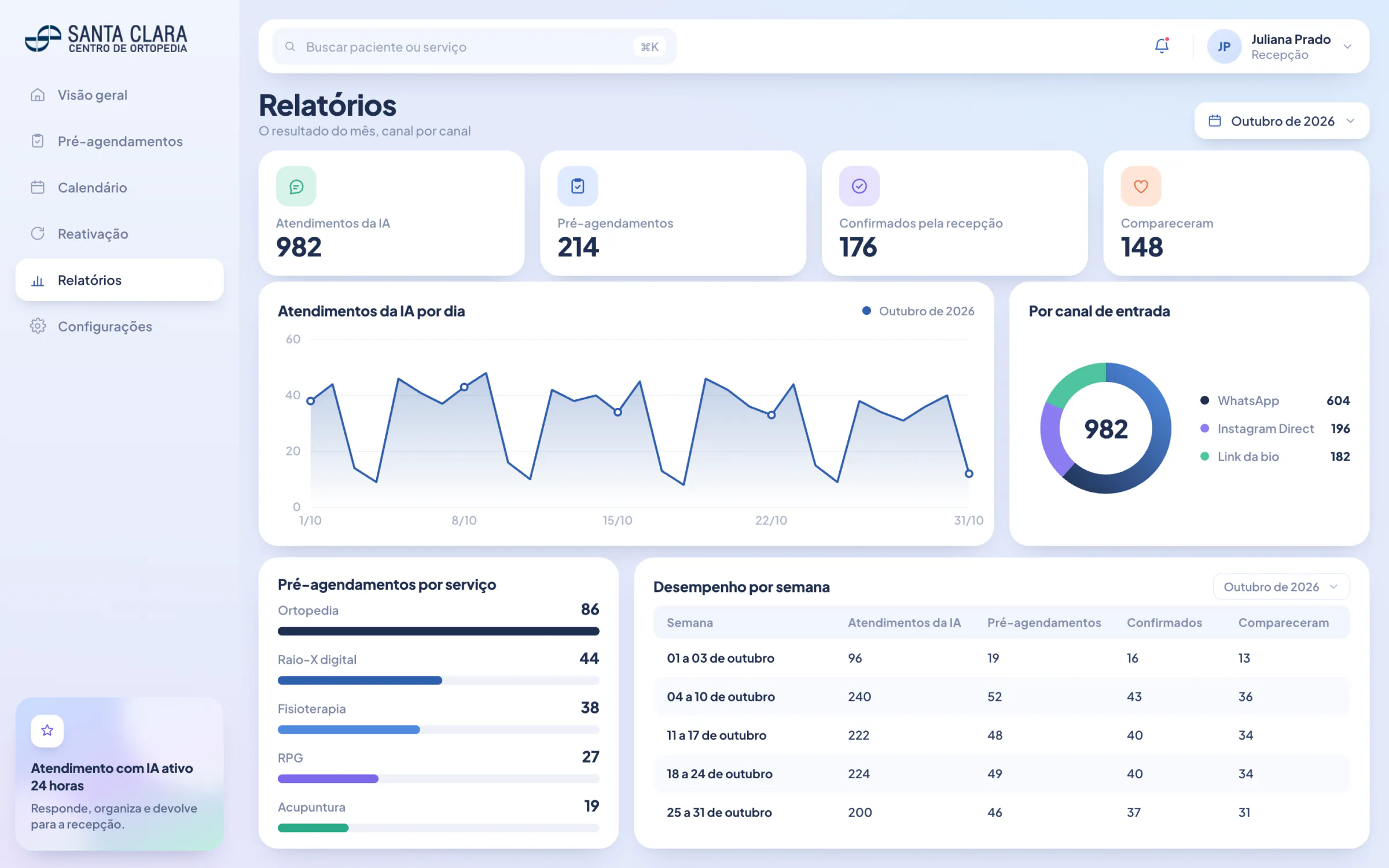The image size is (1389, 868).
Task: Click the Outubro de 2026 chart legend
Action: click(x=918, y=311)
